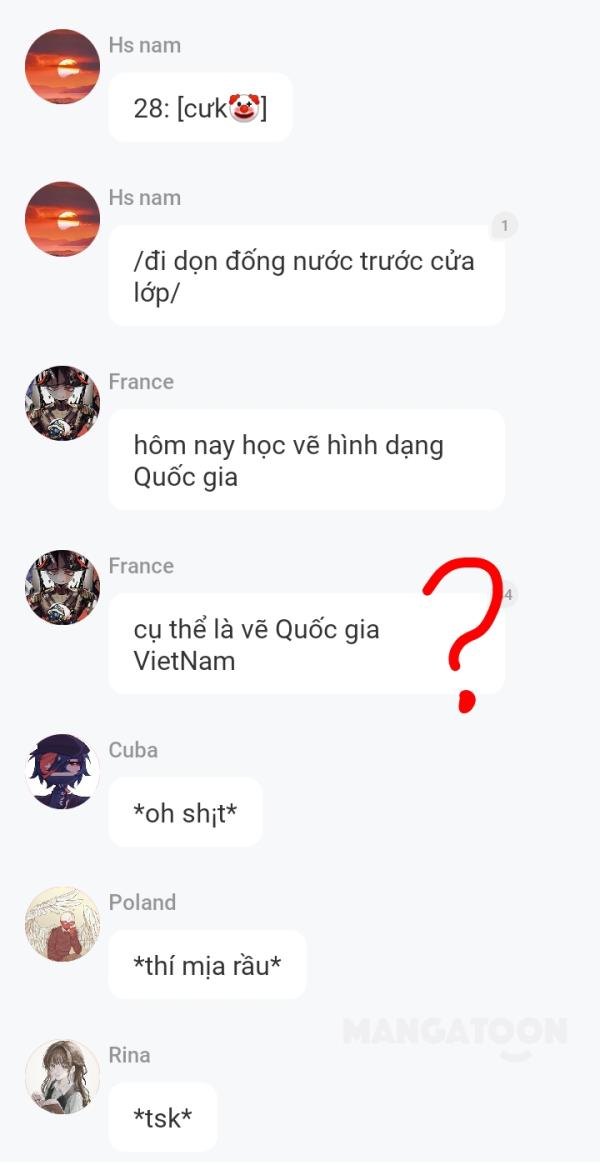Tap Poland's winged character avatar
The width and height of the screenshot is (600, 1165).
(62, 924)
